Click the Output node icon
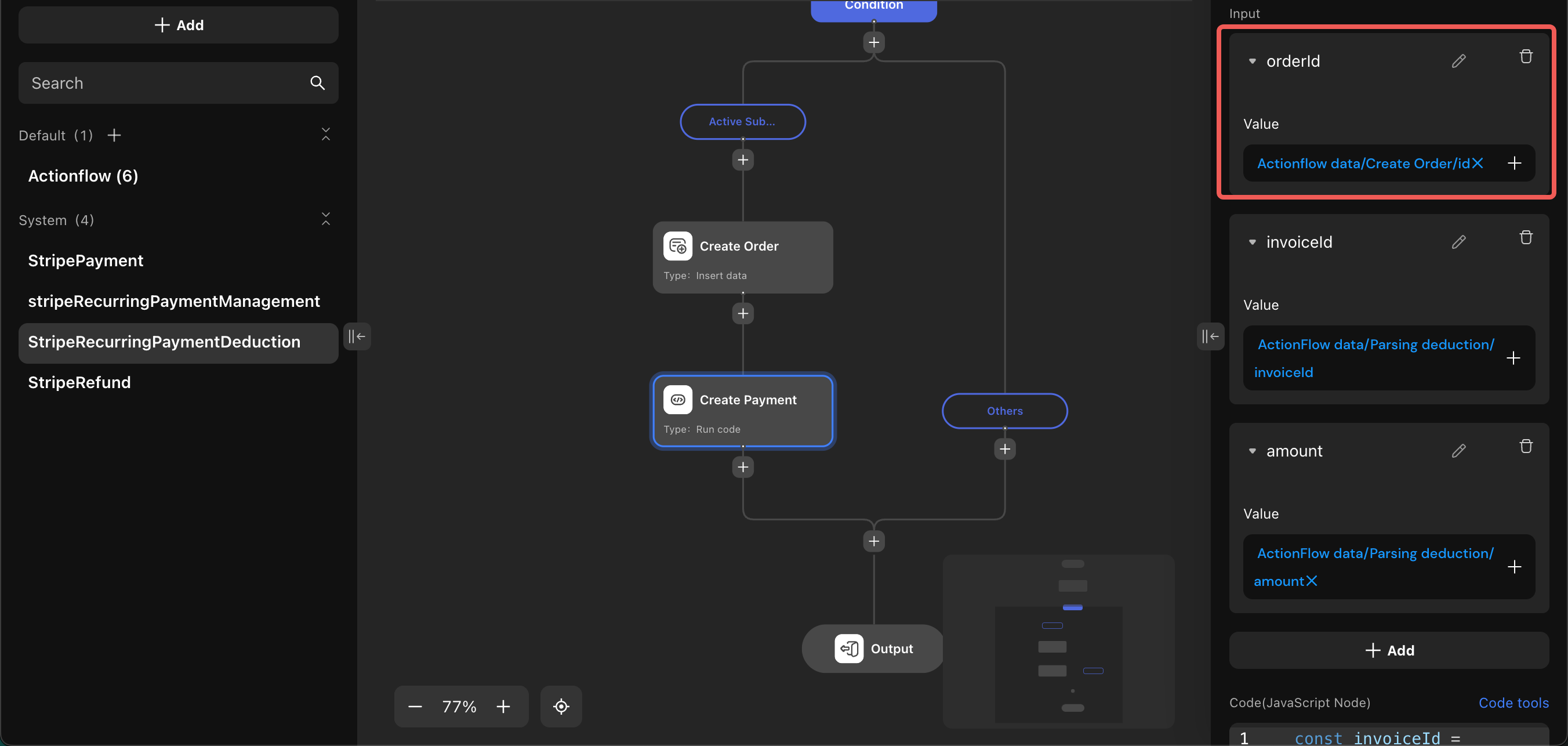The image size is (1568, 746). coord(848,649)
